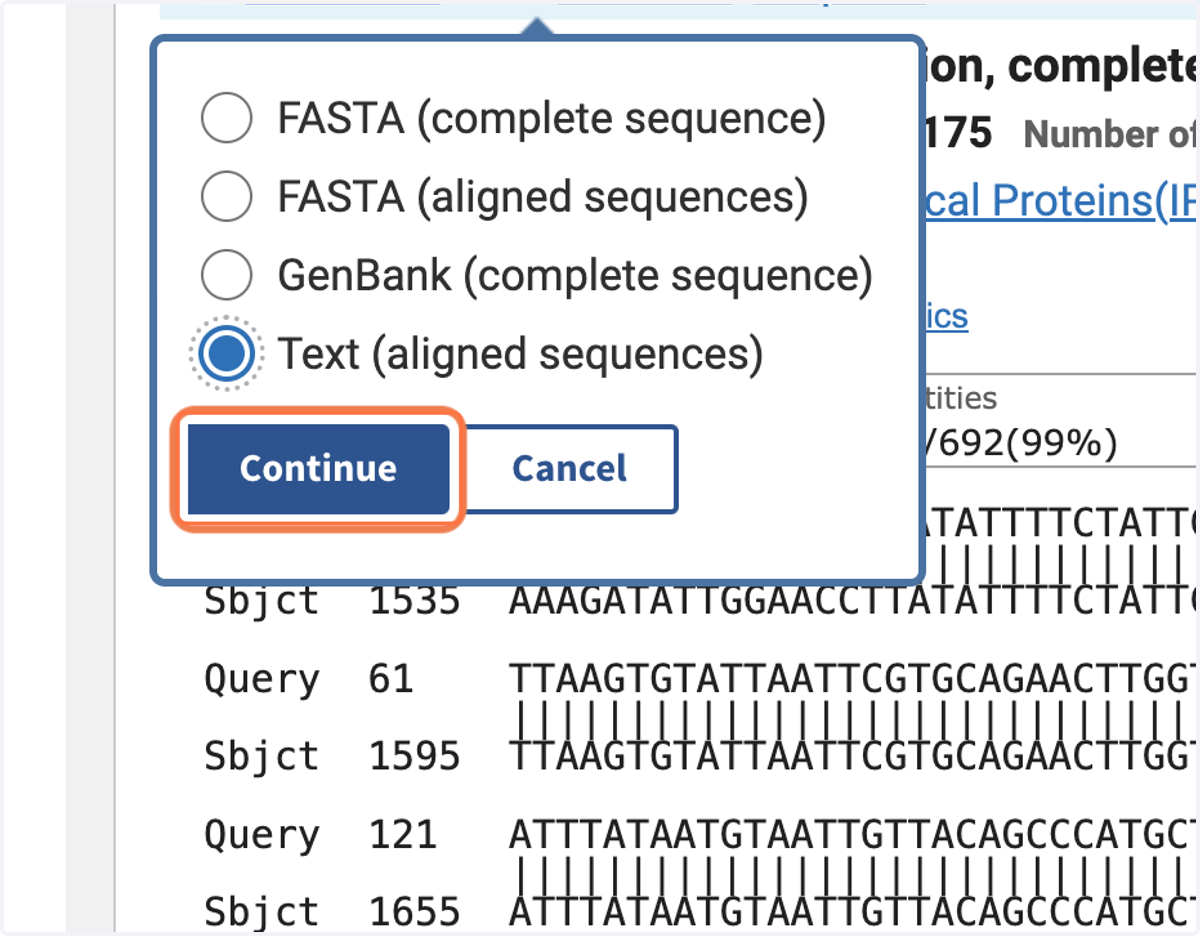Click Sbjct 1655 position number
Screen dimensions: 1200x936
(415, 911)
